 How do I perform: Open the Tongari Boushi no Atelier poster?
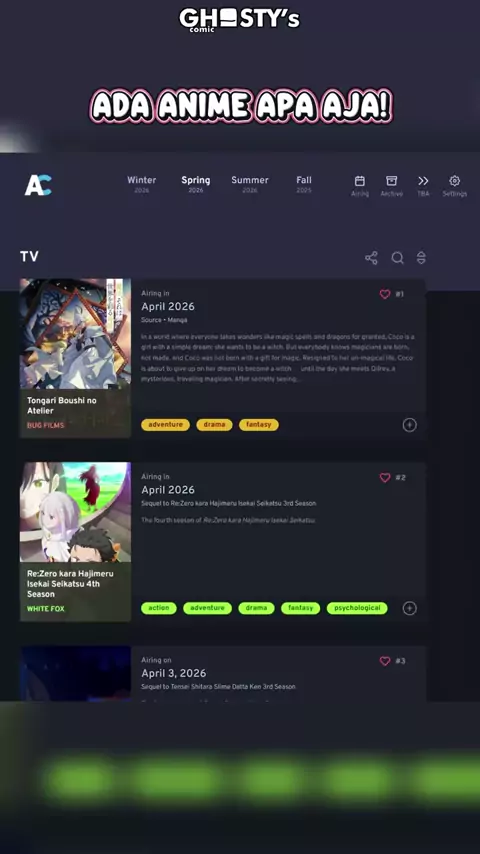(75, 334)
